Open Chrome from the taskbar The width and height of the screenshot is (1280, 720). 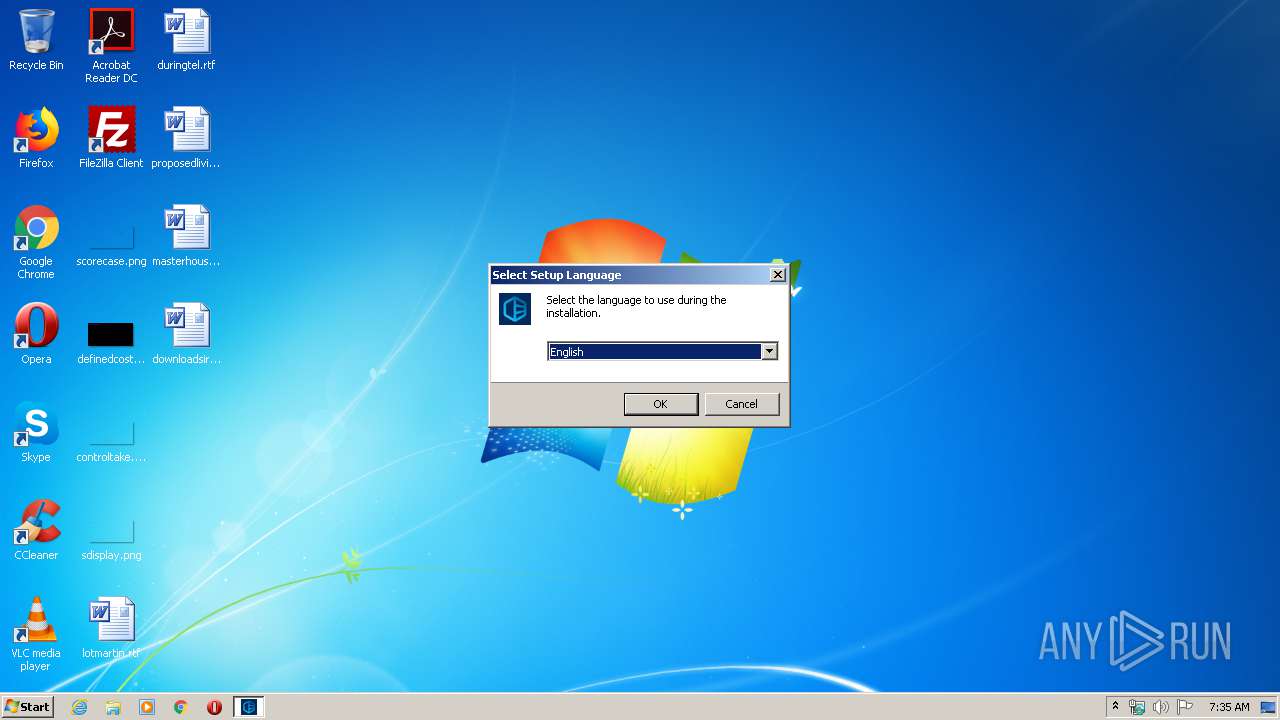181,707
